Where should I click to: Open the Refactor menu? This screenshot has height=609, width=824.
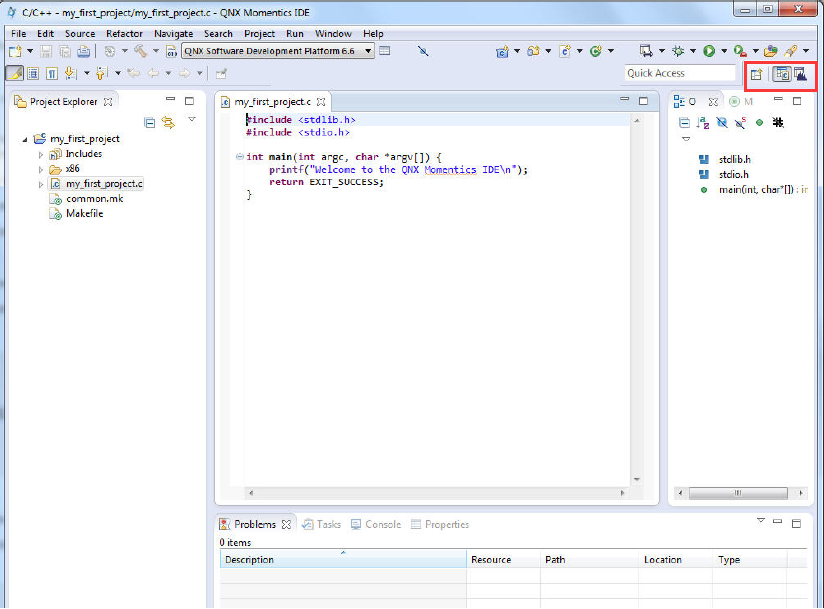coord(124,34)
